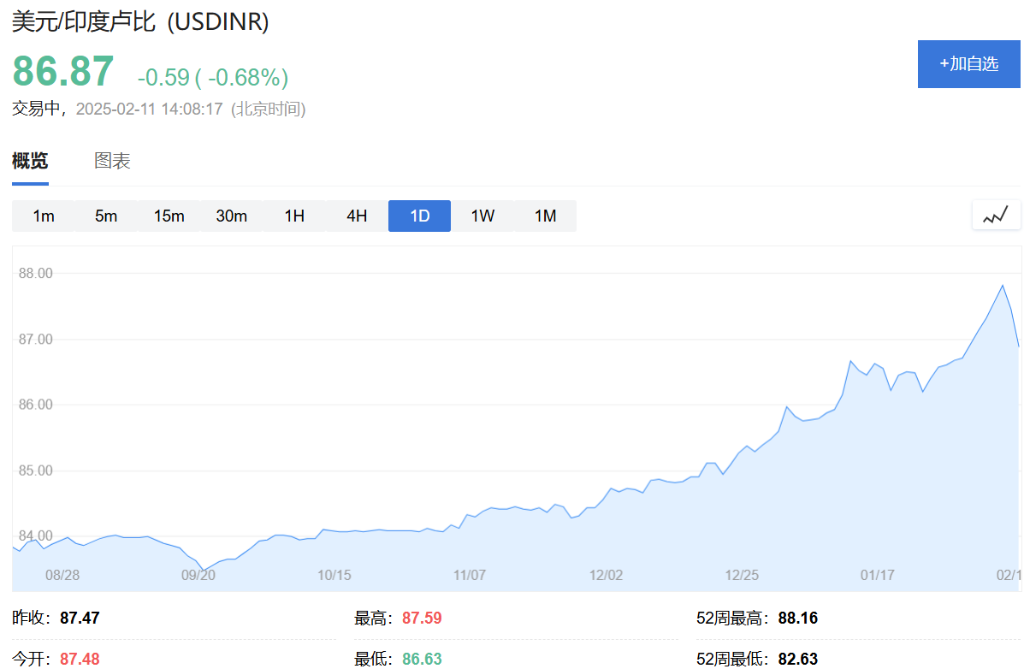Image resolution: width=1024 pixels, height=668 pixels.
Task: Select the 1M monthly interval
Action: point(545,216)
